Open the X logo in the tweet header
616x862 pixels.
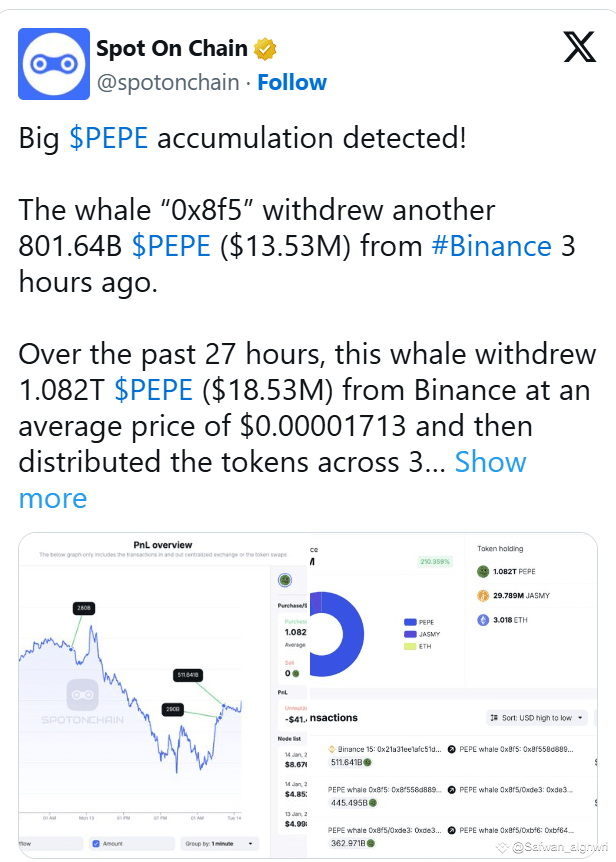[x=580, y=47]
